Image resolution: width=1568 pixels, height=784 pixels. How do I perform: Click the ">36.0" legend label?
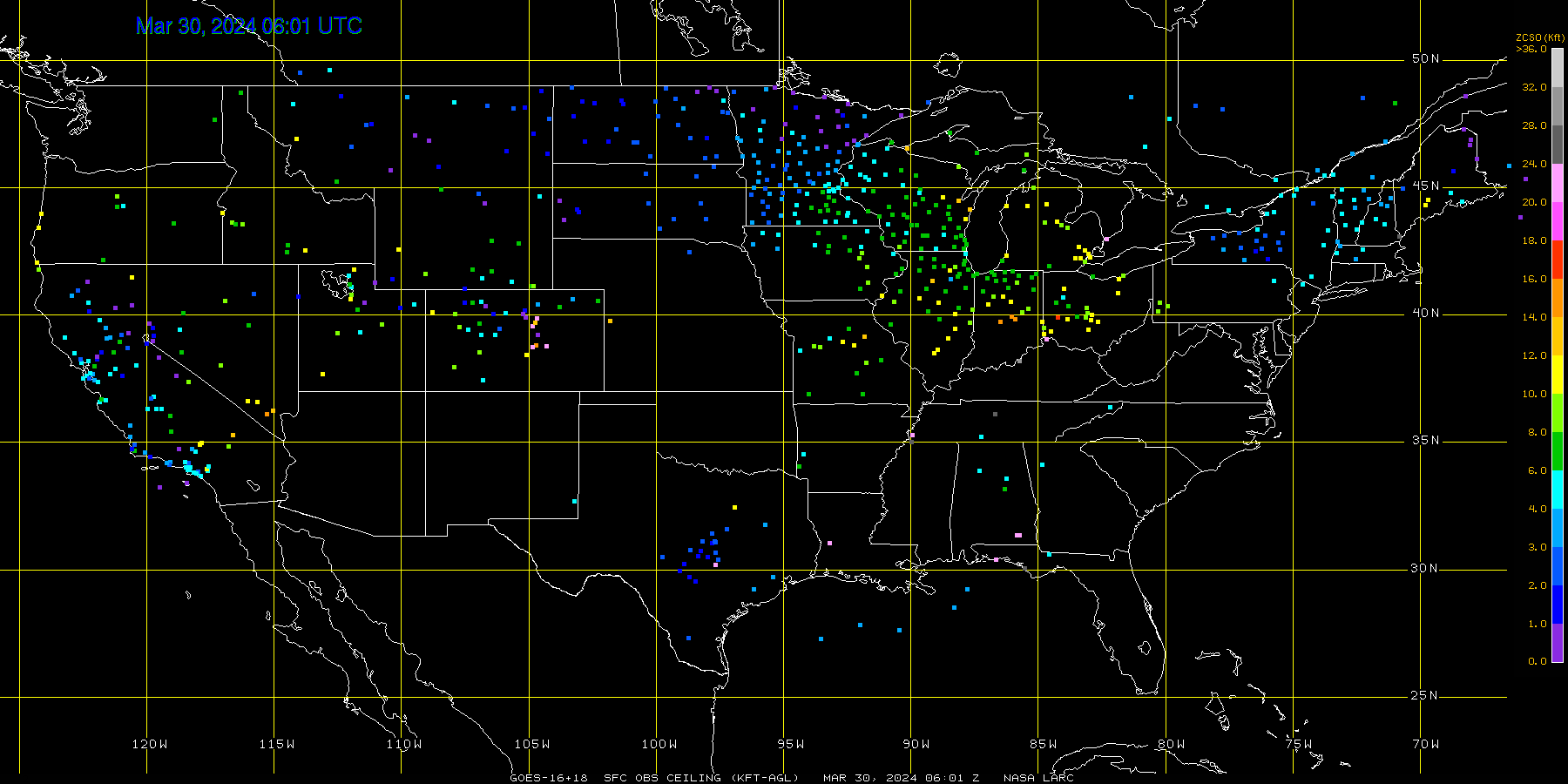tap(1531, 49)
